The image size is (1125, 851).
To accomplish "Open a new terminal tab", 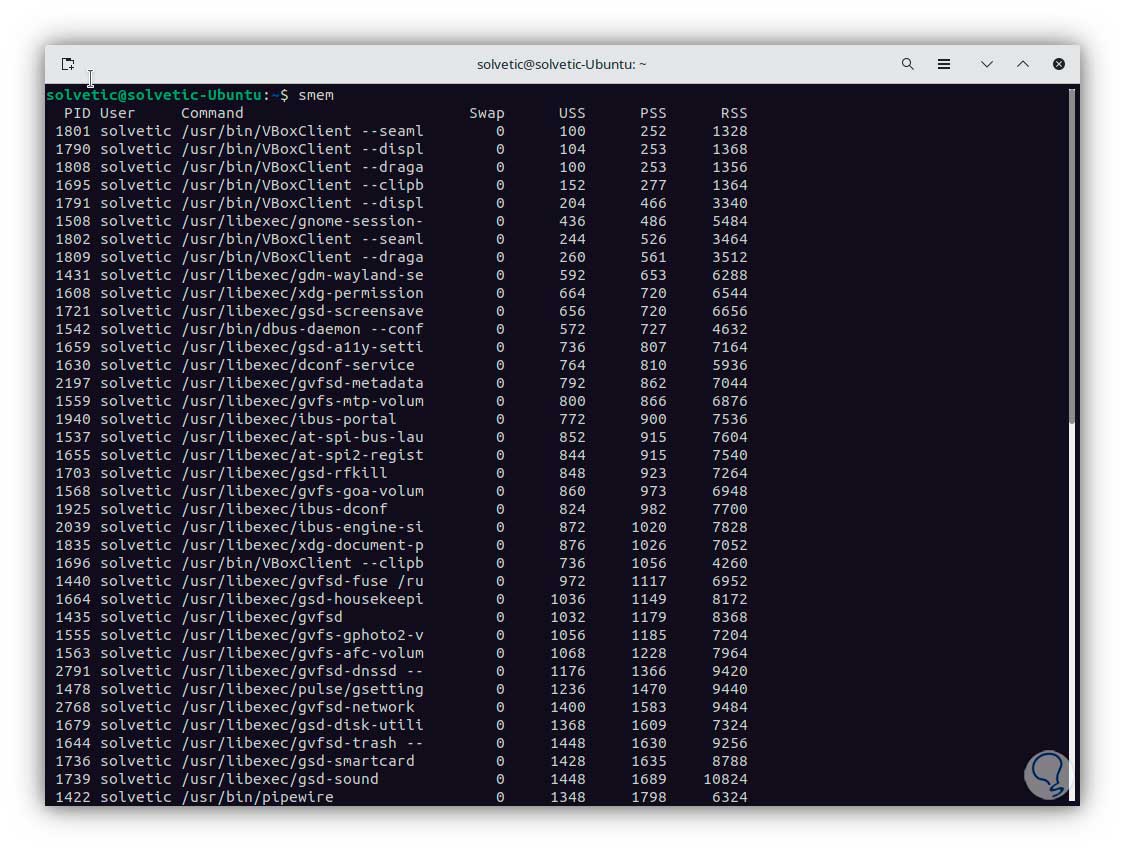I will coord(67,64).
